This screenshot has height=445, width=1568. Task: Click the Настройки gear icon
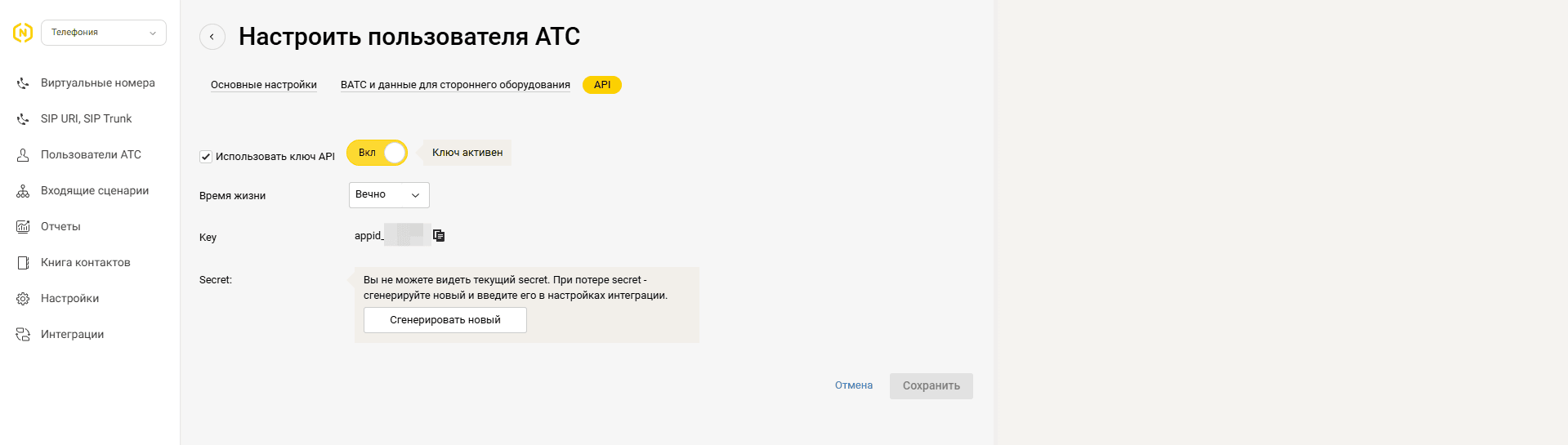coord(23,299)
